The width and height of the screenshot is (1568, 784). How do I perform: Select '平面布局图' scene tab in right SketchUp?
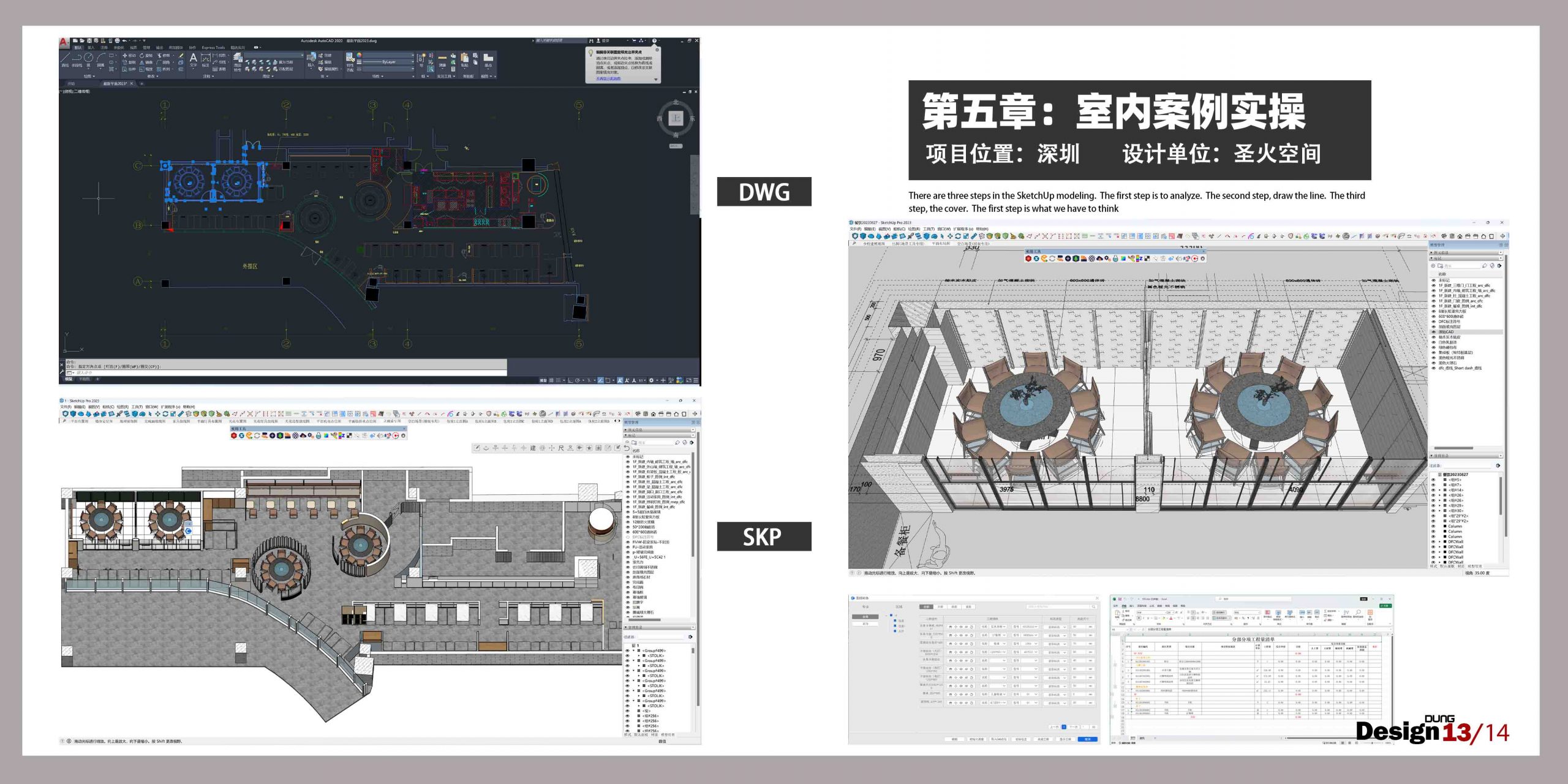tap(941, 244)
